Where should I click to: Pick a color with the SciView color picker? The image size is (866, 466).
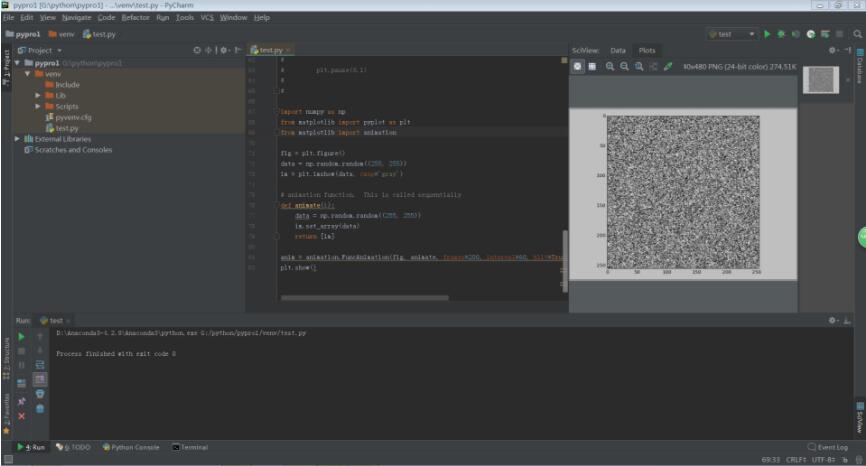(668, 66)
